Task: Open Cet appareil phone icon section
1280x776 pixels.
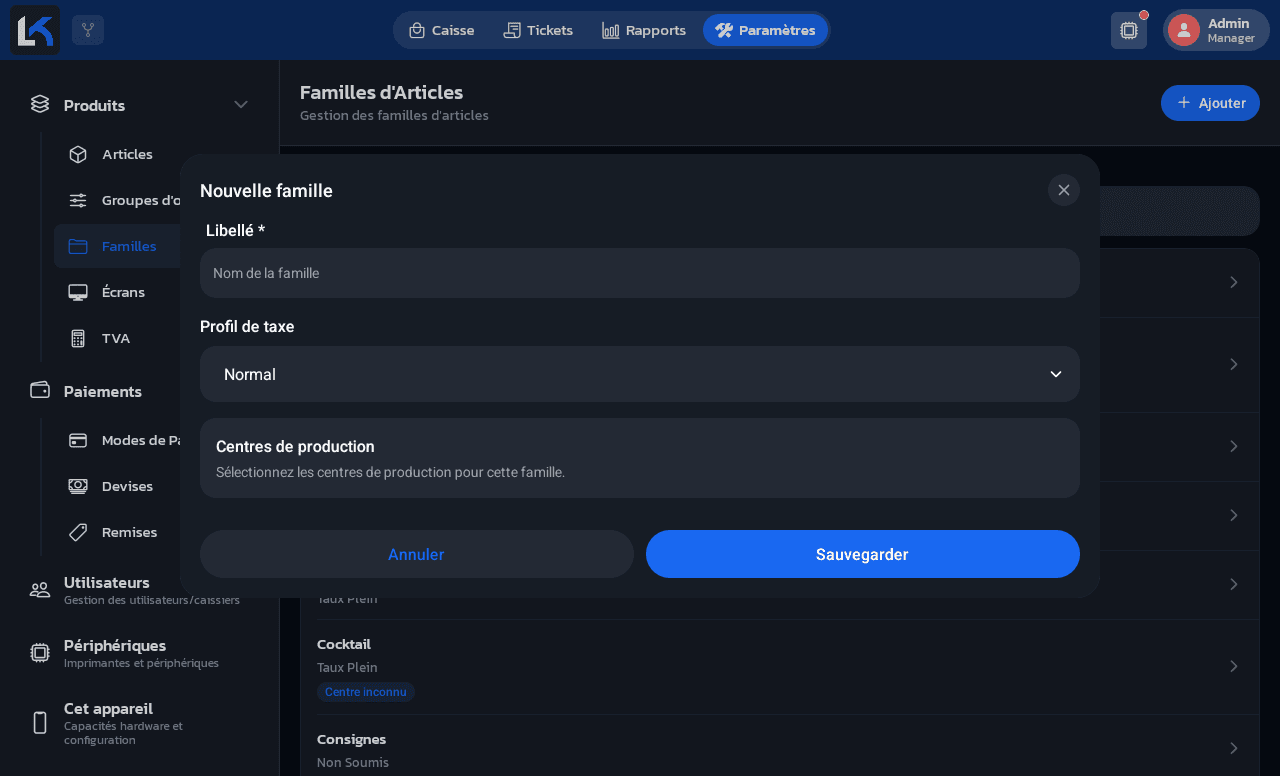Action: click(x=40, y=723)
